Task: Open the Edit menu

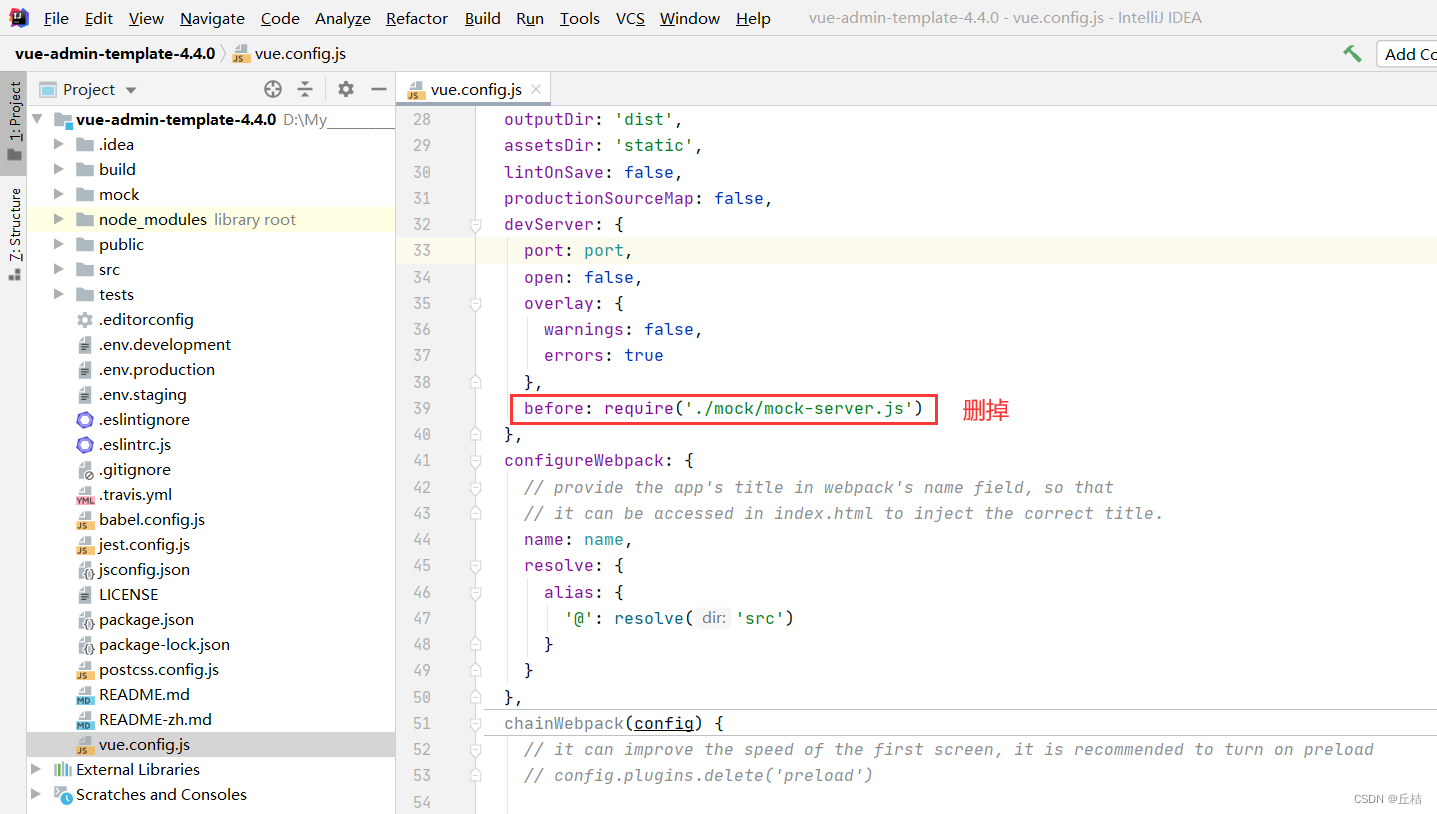Action: [x=99, y=18]
